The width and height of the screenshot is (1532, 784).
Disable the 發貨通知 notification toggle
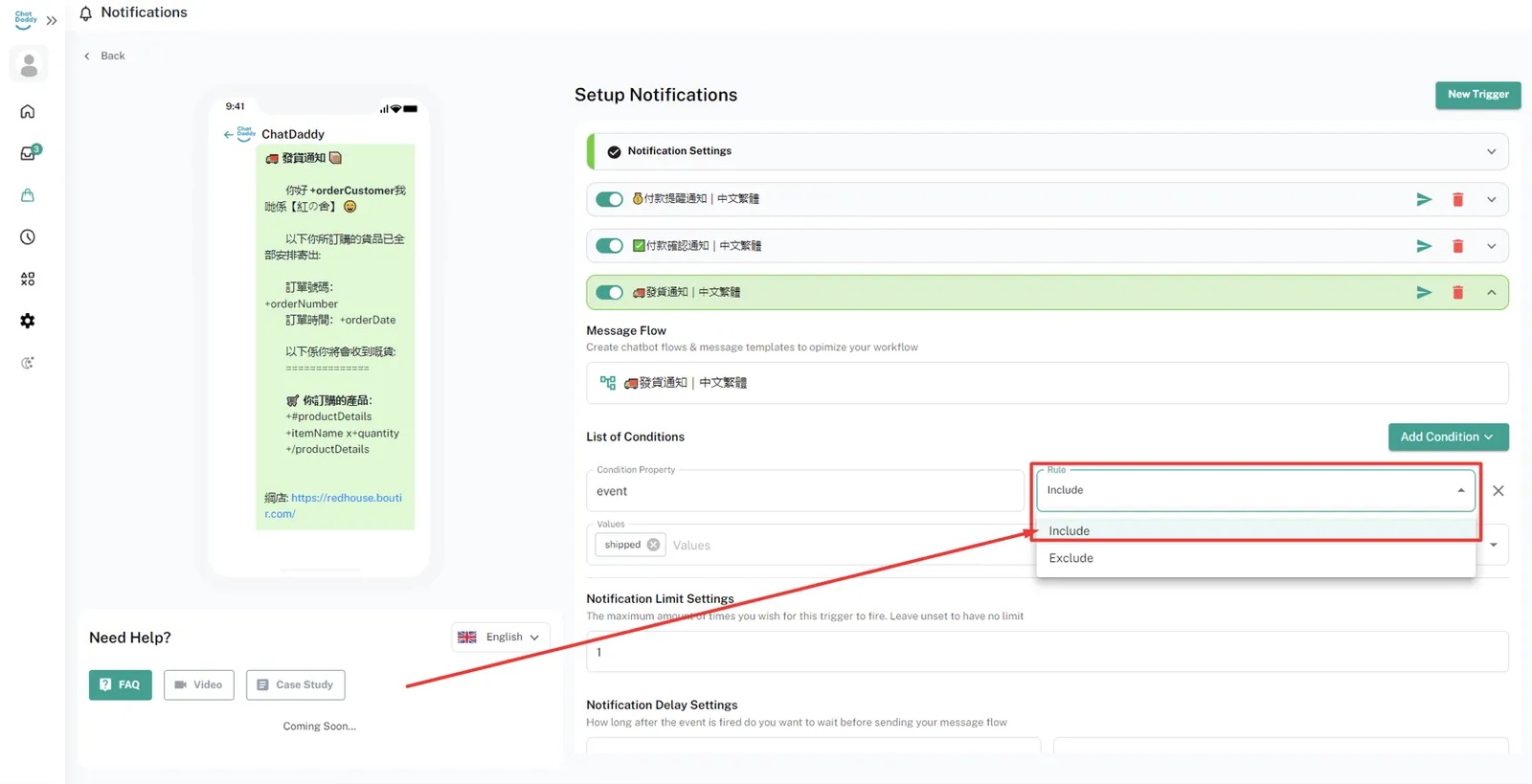coord(609,293)
